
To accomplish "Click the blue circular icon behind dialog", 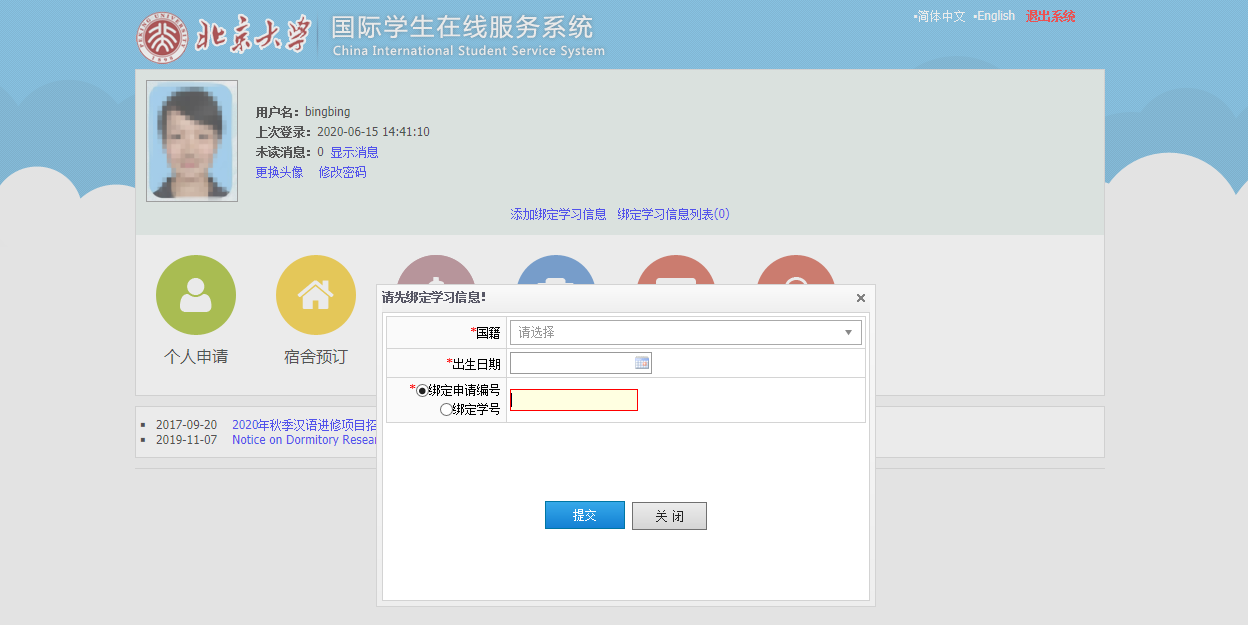I will (x=556, y=270).
